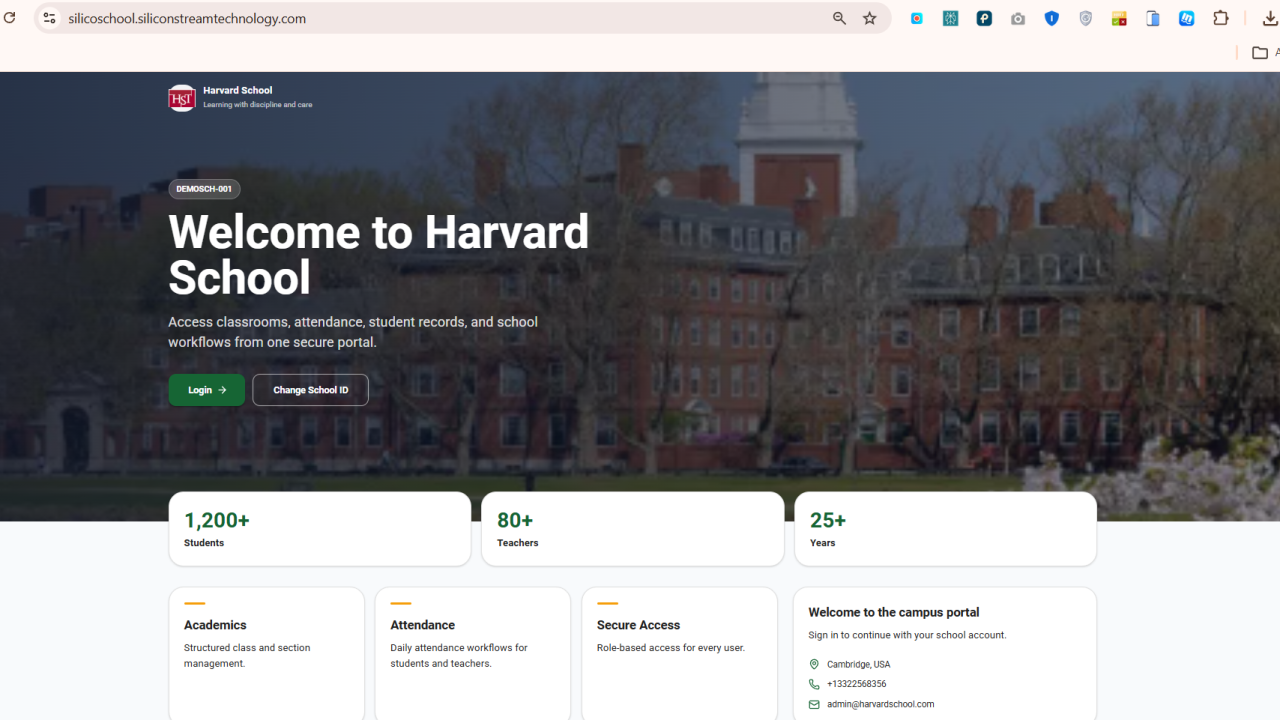Select the Attendance feature card
Screen dimensions: 1280x720
473,654
